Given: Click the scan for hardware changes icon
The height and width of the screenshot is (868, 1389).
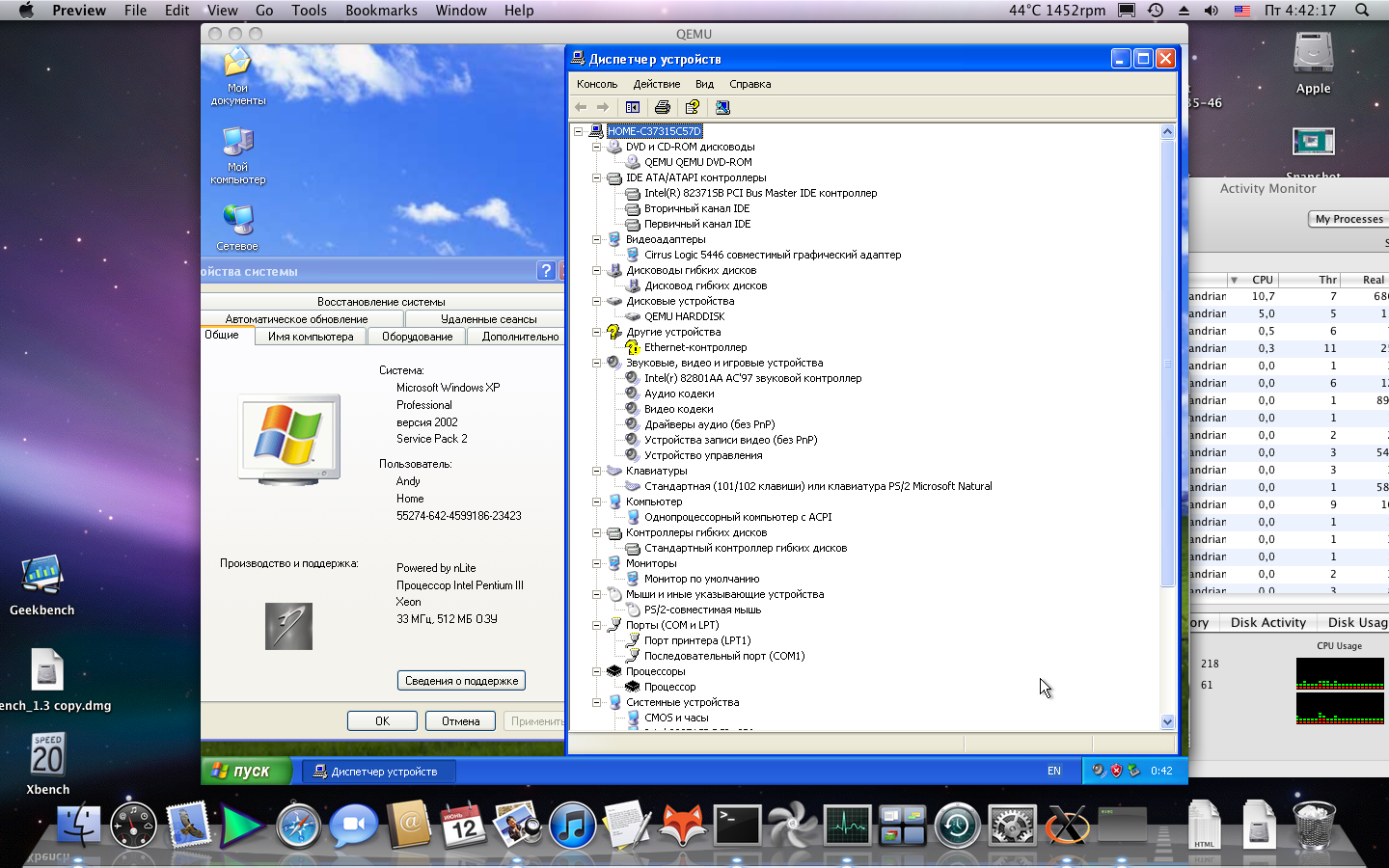Looking at the screenshot, I should [722, 107].
